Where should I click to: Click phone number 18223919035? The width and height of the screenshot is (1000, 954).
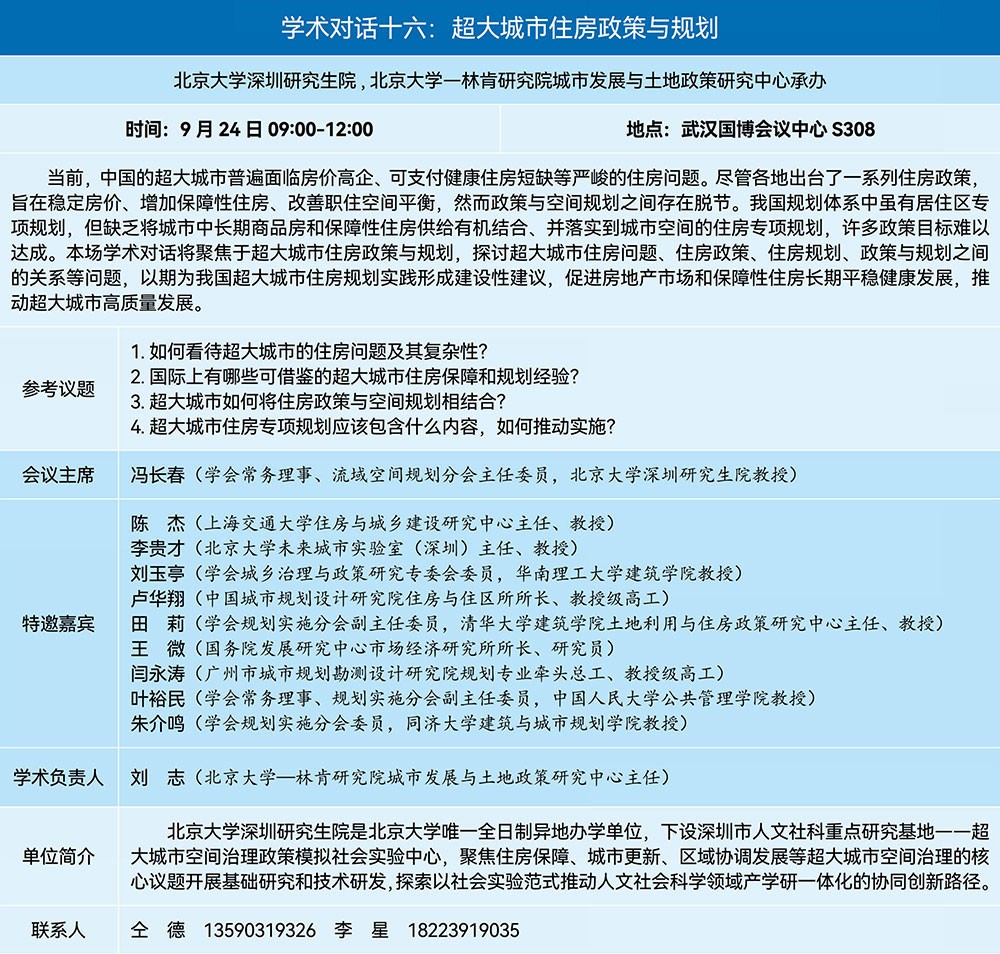coord(464,930)
